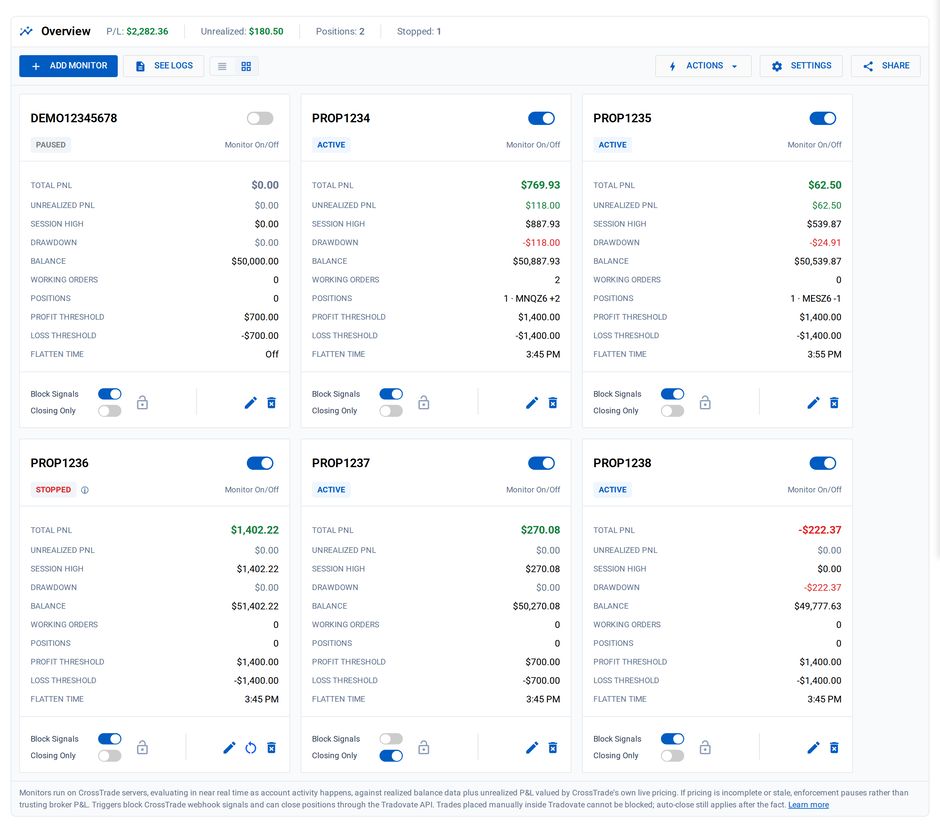
Task: Enable Block Signals on PROP1237
Action: pos(391,739)
